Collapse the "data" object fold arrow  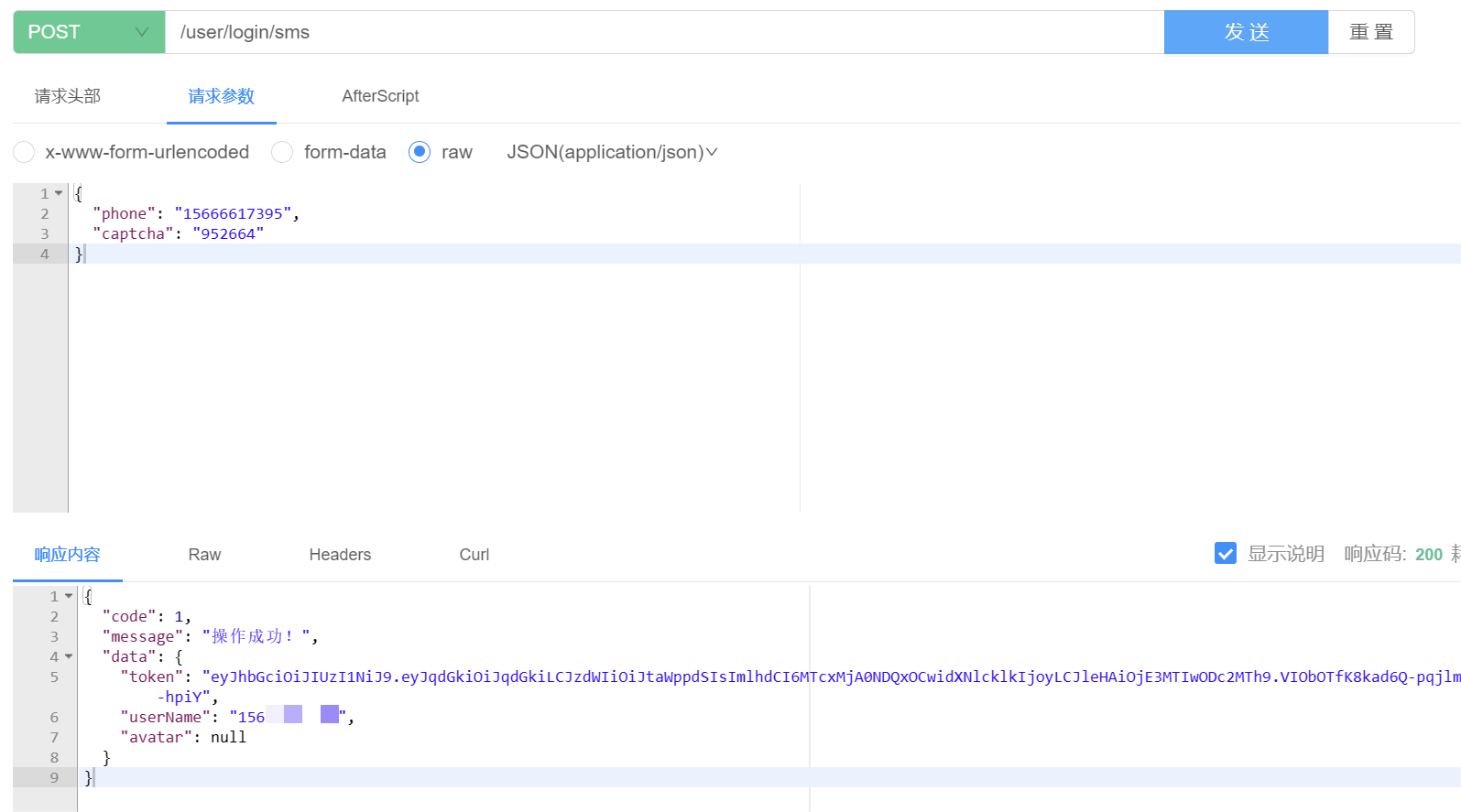pyautogui.click(x=69, y=656)
